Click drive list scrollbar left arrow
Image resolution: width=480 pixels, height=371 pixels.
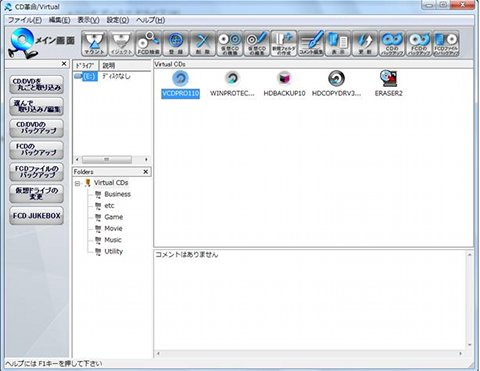coord(77,160)
